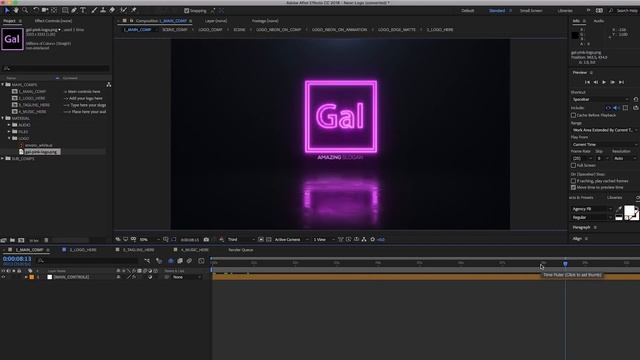
Task: Open the Graph Editor icon in timeline
Action: [201, 261]
